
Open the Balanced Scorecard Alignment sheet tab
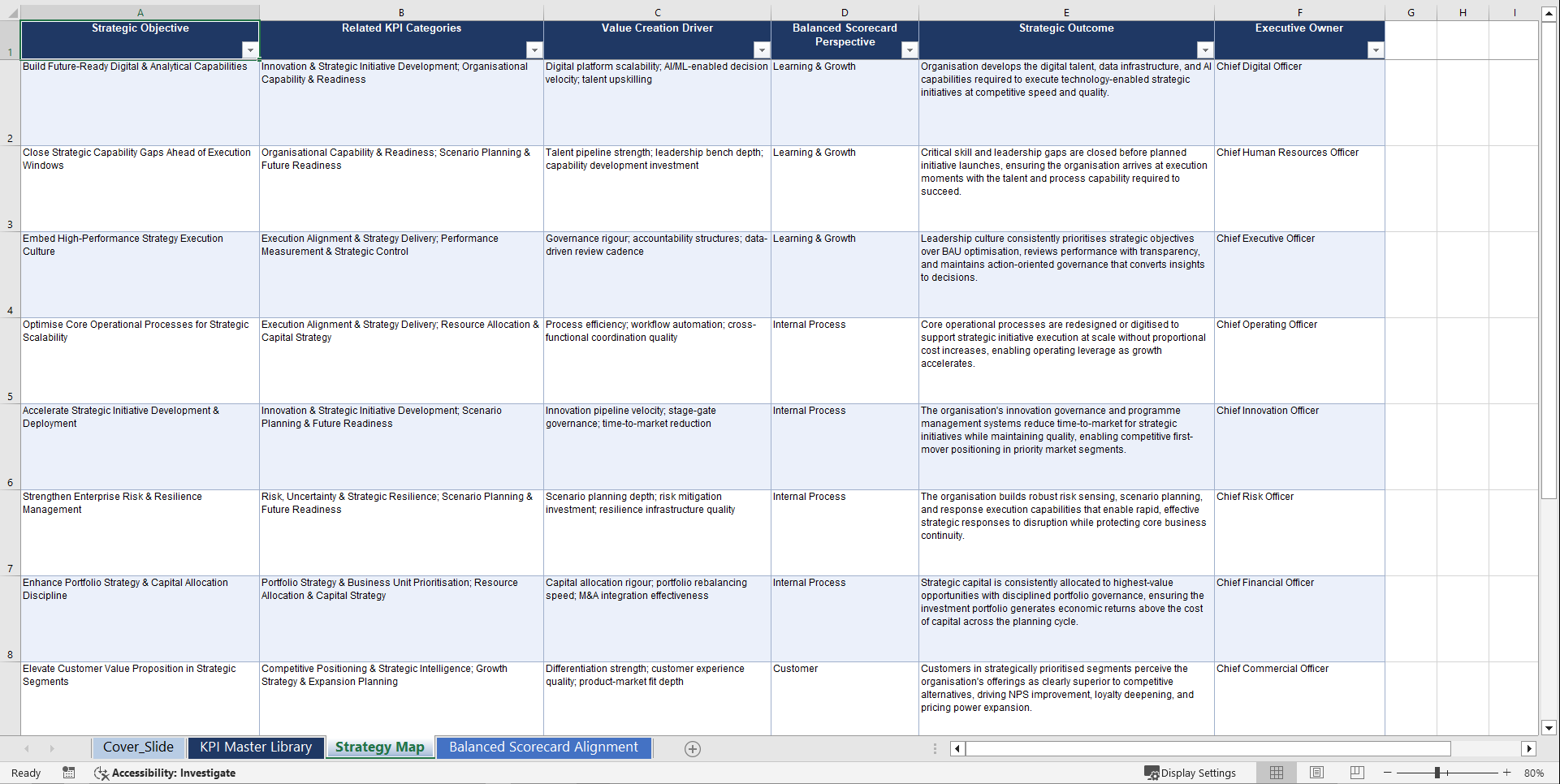[543, 747]
